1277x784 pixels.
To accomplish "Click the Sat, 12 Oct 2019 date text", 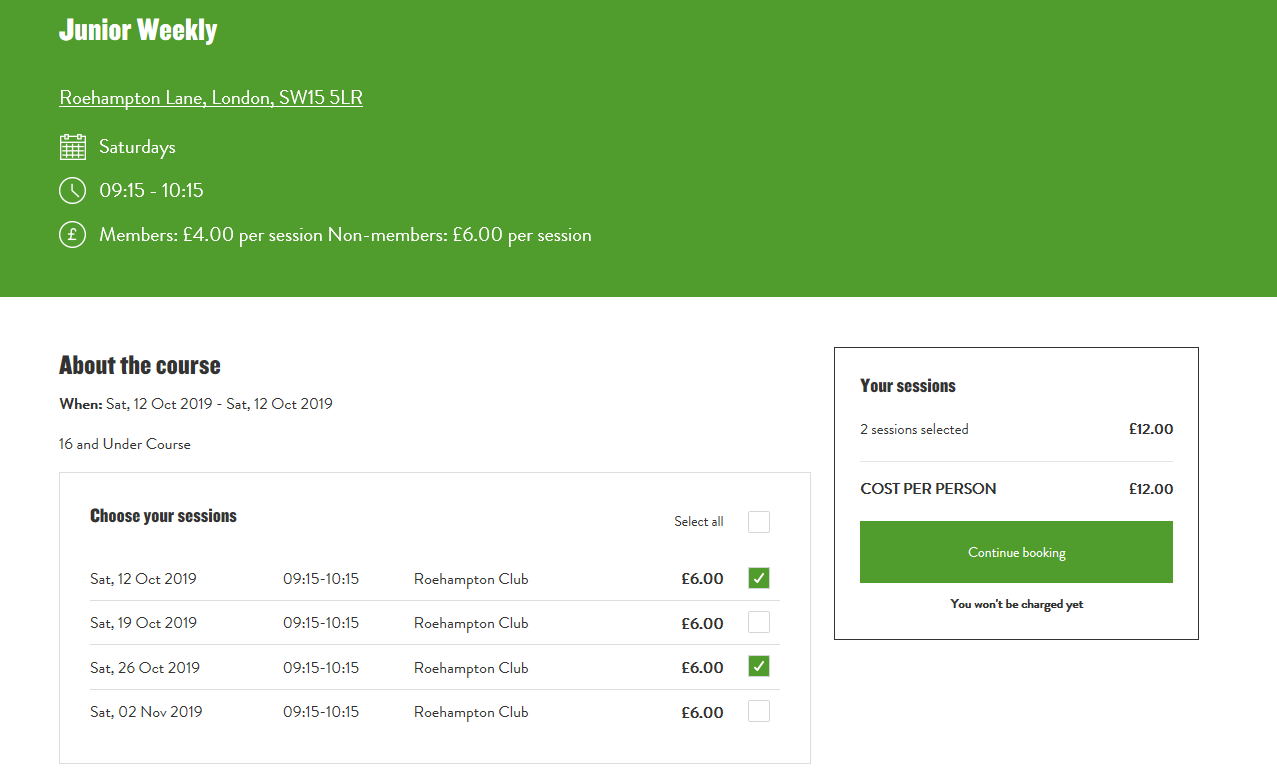I will (143, 579).
